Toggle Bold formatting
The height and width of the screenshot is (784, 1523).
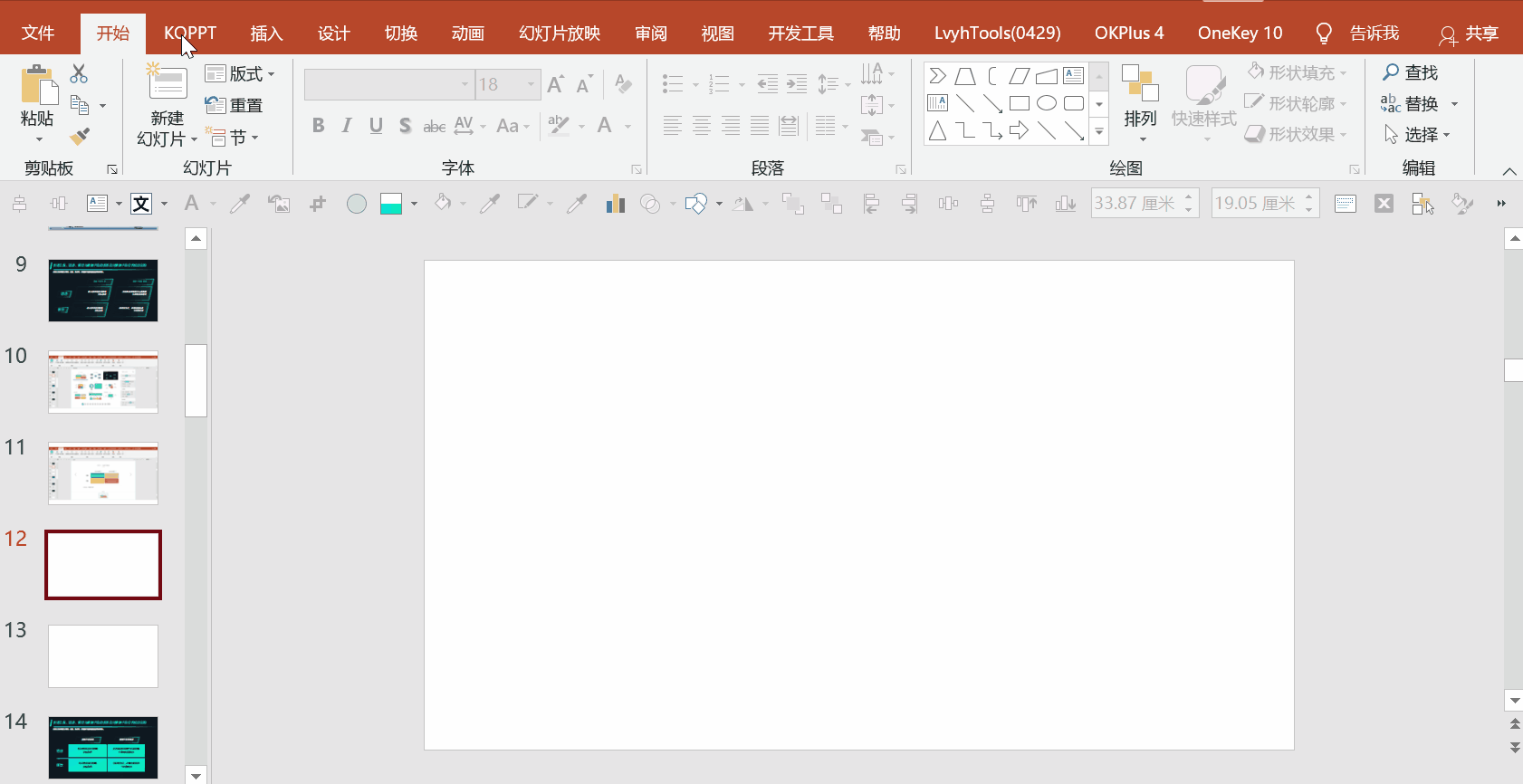[x=318, y=126]
